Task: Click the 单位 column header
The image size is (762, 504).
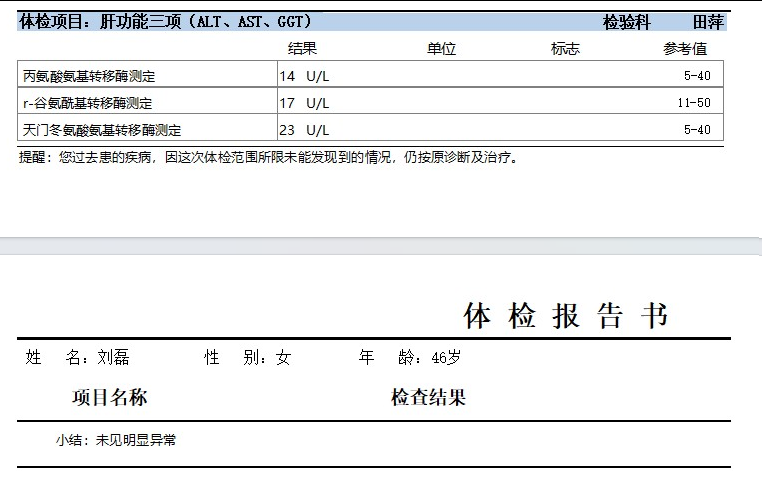Action: (x=441, y=48)
